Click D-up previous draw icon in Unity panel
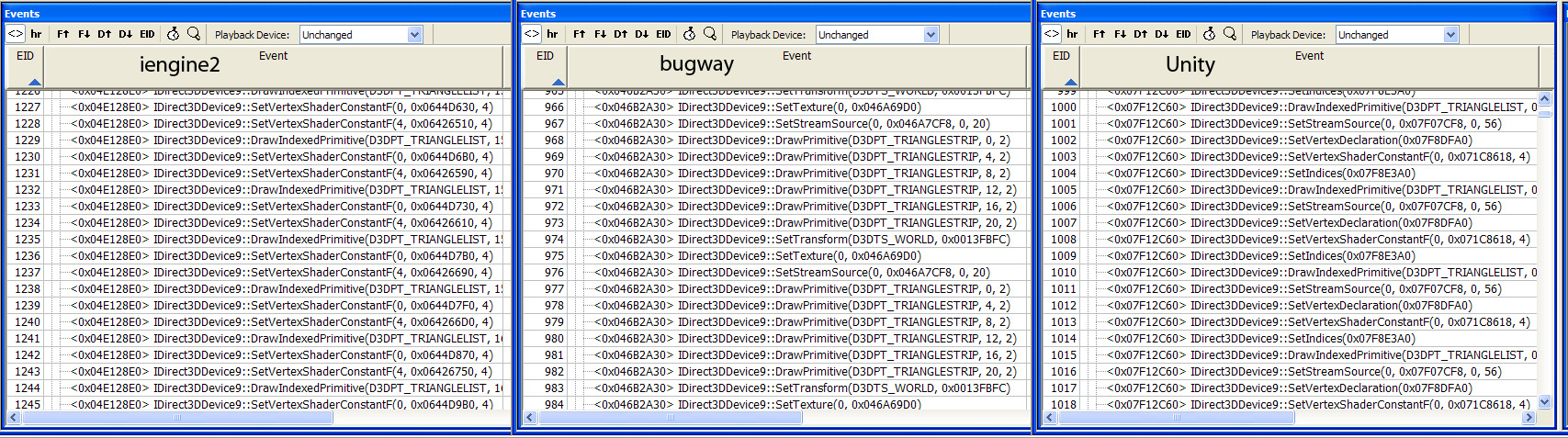1568x438 pixels. [x=1141, y=34]
